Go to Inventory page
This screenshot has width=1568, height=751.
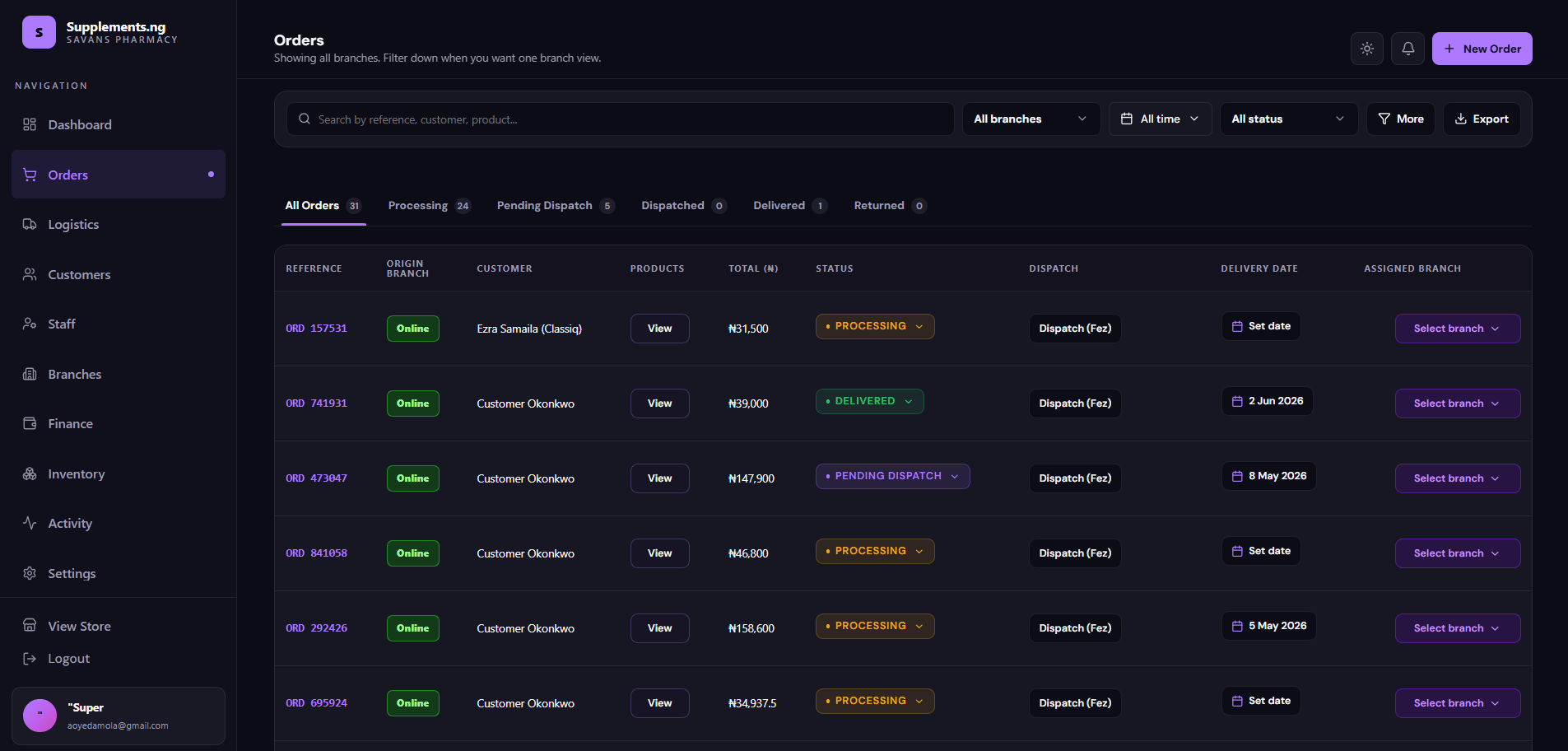(76, 473)
